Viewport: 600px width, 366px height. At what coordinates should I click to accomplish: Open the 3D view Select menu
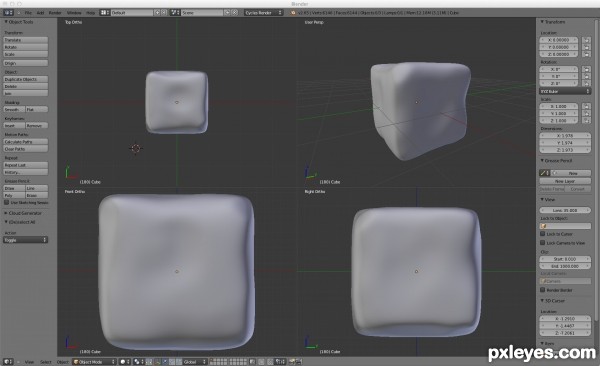point(46,362)
